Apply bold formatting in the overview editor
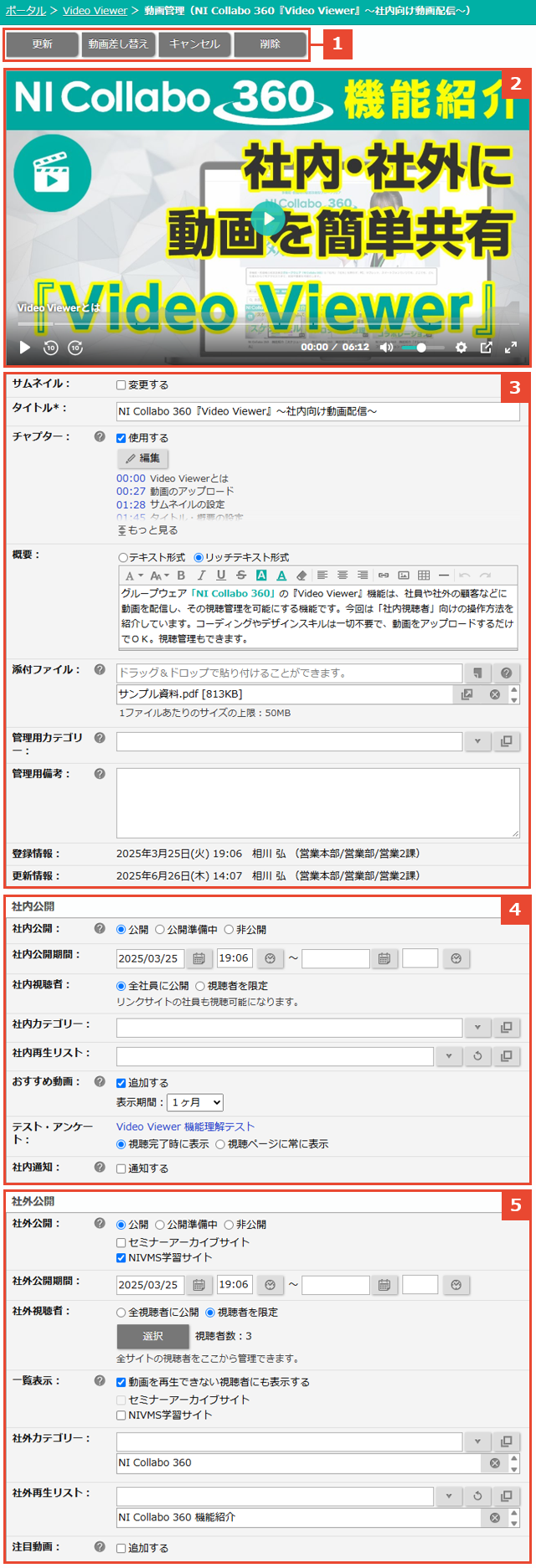The height and width of the screenshot is (1568, 536). tap(181, 575)
